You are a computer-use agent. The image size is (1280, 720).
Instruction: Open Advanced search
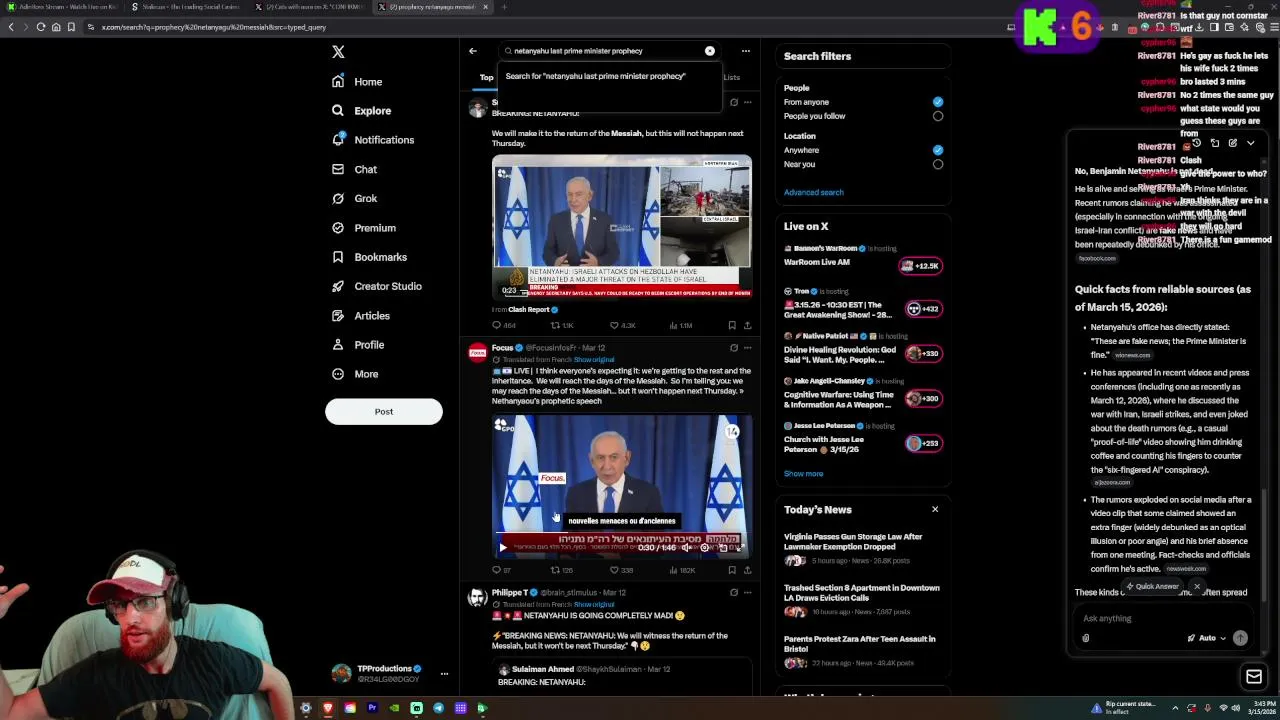[813, 192]
